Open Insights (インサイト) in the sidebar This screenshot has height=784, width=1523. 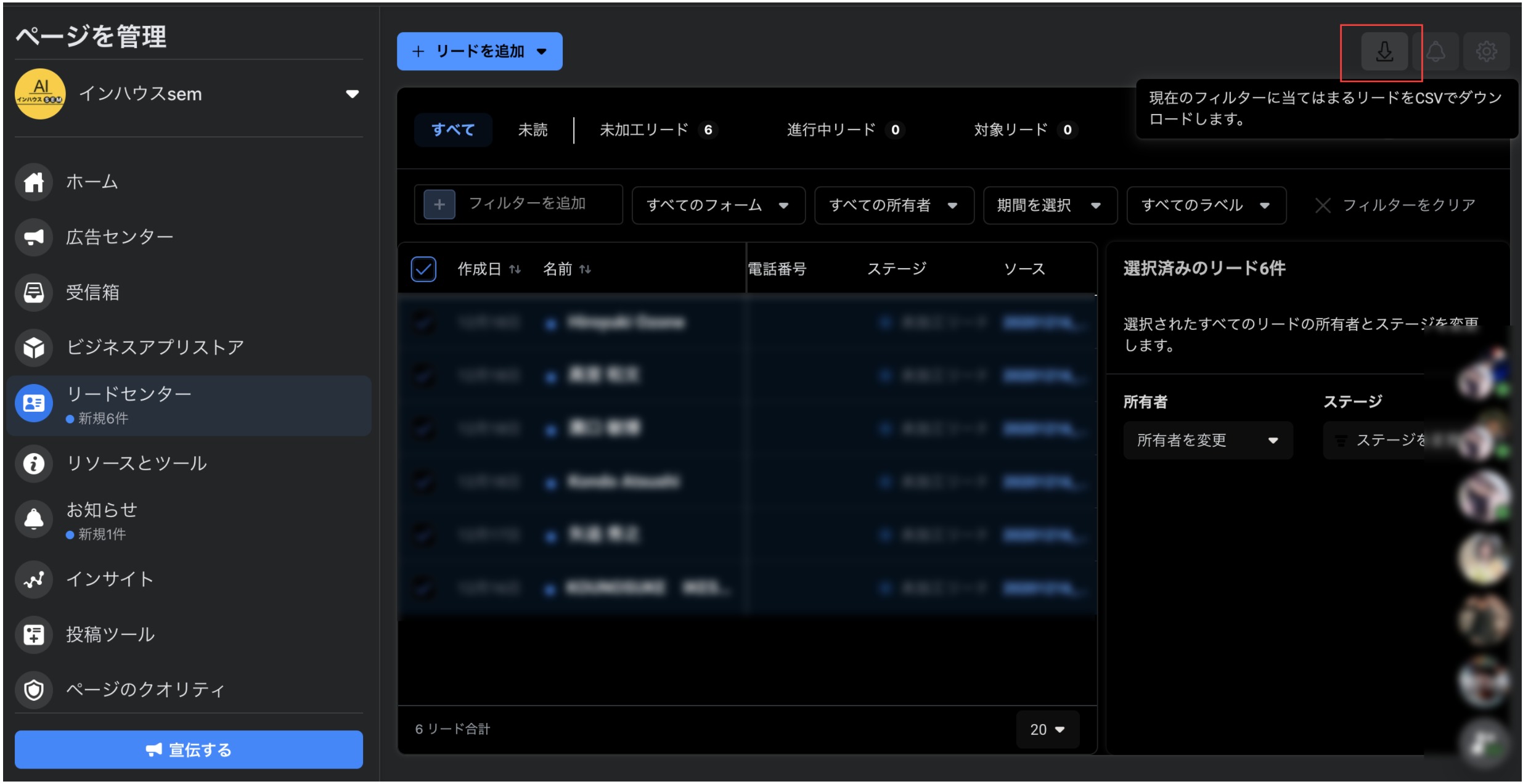(110, 579)
